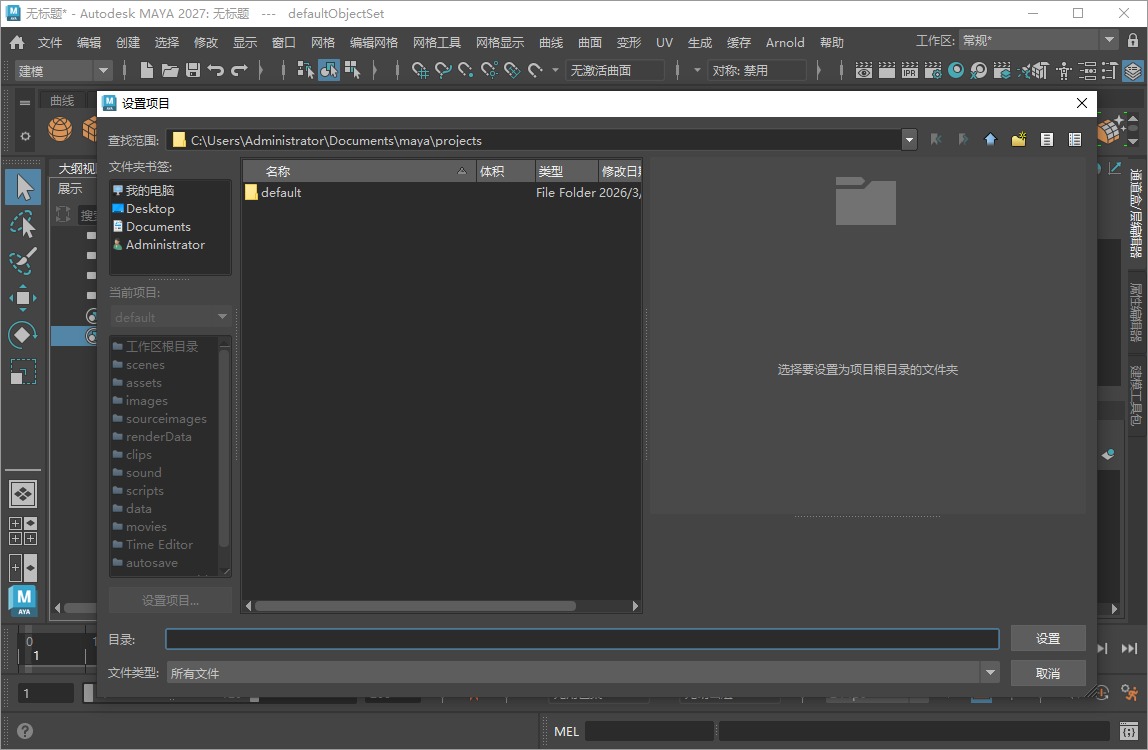The height and width of the screenshot is (750, 1148).
Task: Enable snap to curves magnet
Action: 443,70
